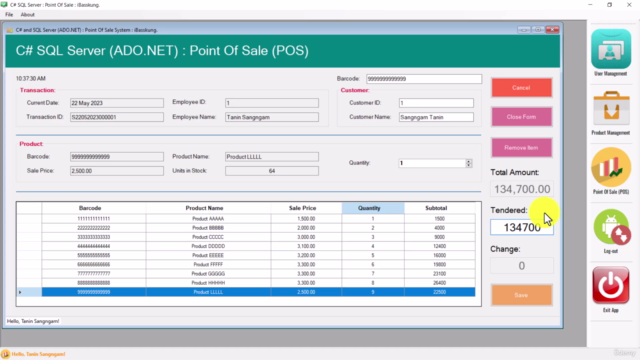The width and height of the screenshot is (640, 360).
Task: Click the Transaction ID field
Action: click(x=116, y=117)
